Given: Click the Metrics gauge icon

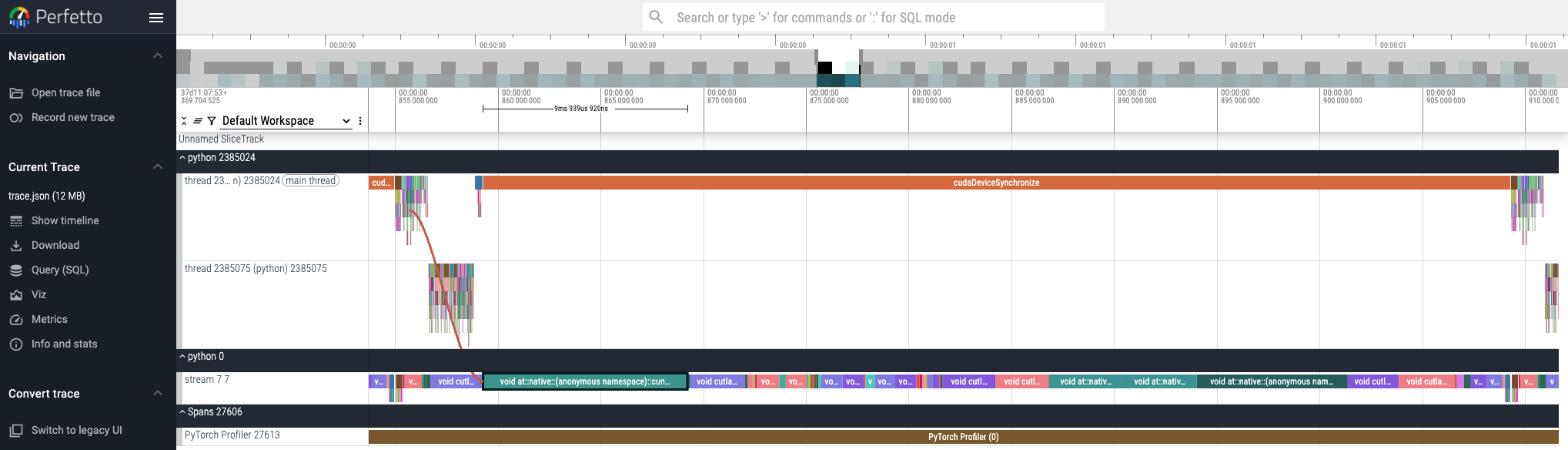Looking at the screenshot, I should click(x=16, y=320).
